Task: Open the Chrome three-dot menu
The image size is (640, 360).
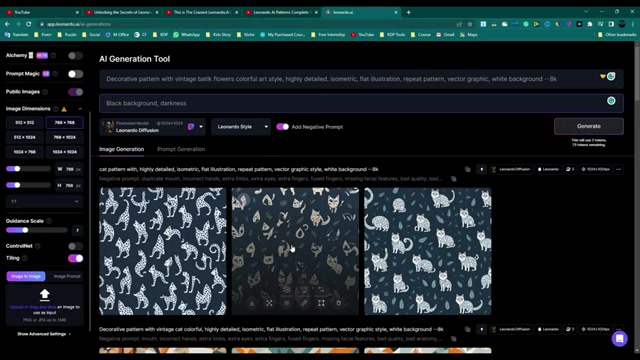Action: point(633,24)
